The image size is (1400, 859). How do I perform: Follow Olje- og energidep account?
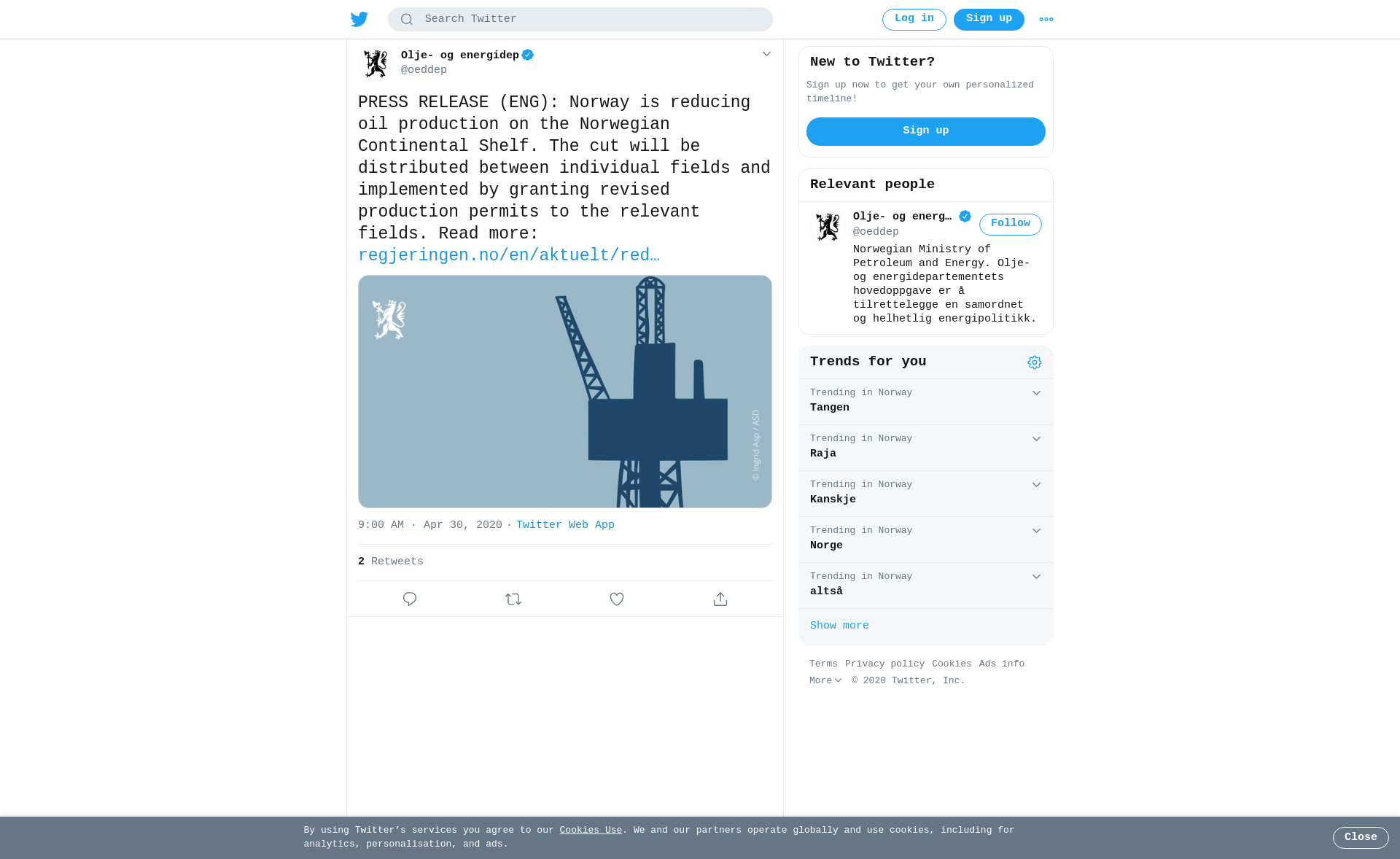tap(1011, 224)
